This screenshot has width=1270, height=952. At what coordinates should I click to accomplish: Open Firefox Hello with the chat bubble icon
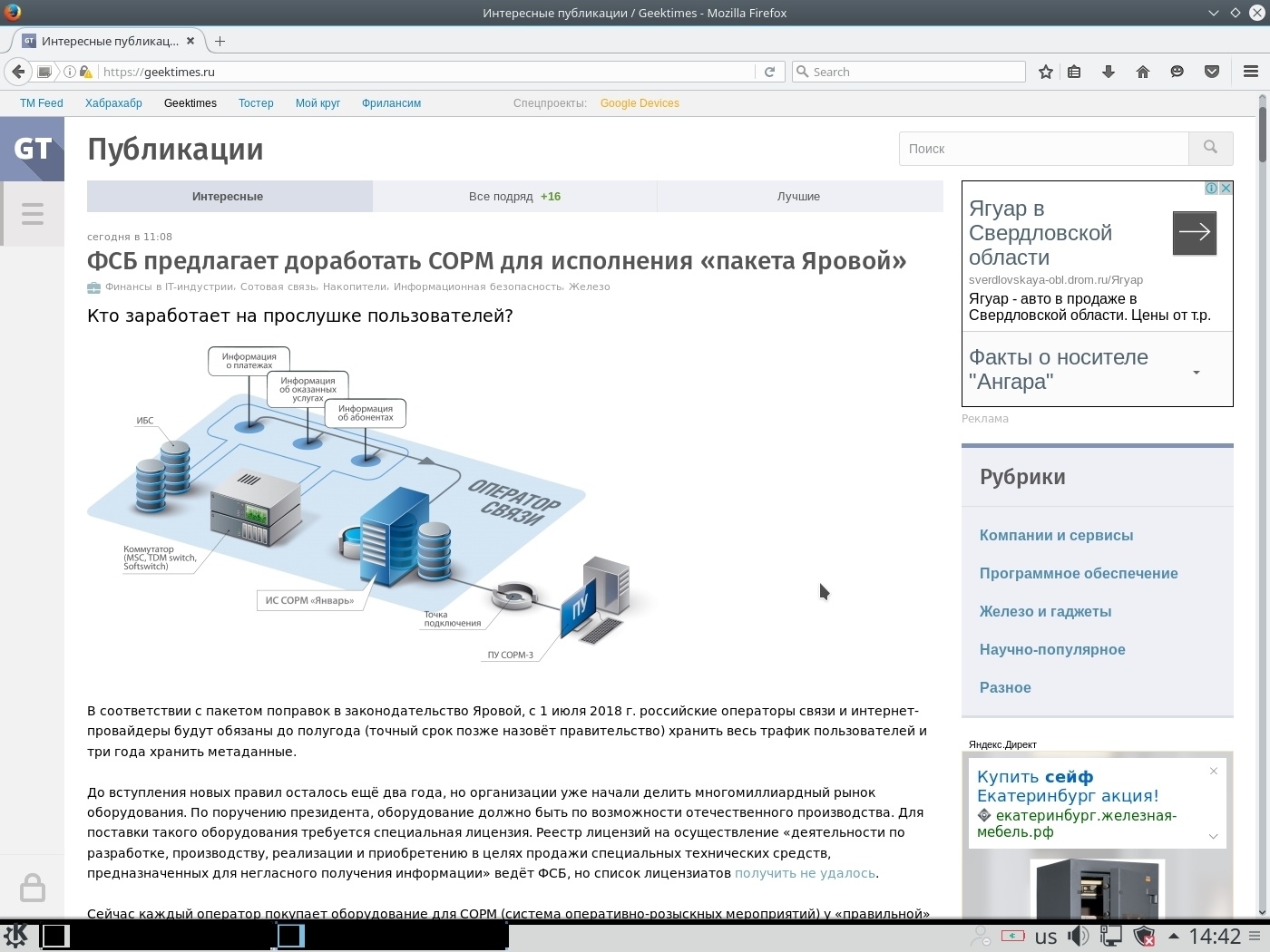[x=1177, y=72]
